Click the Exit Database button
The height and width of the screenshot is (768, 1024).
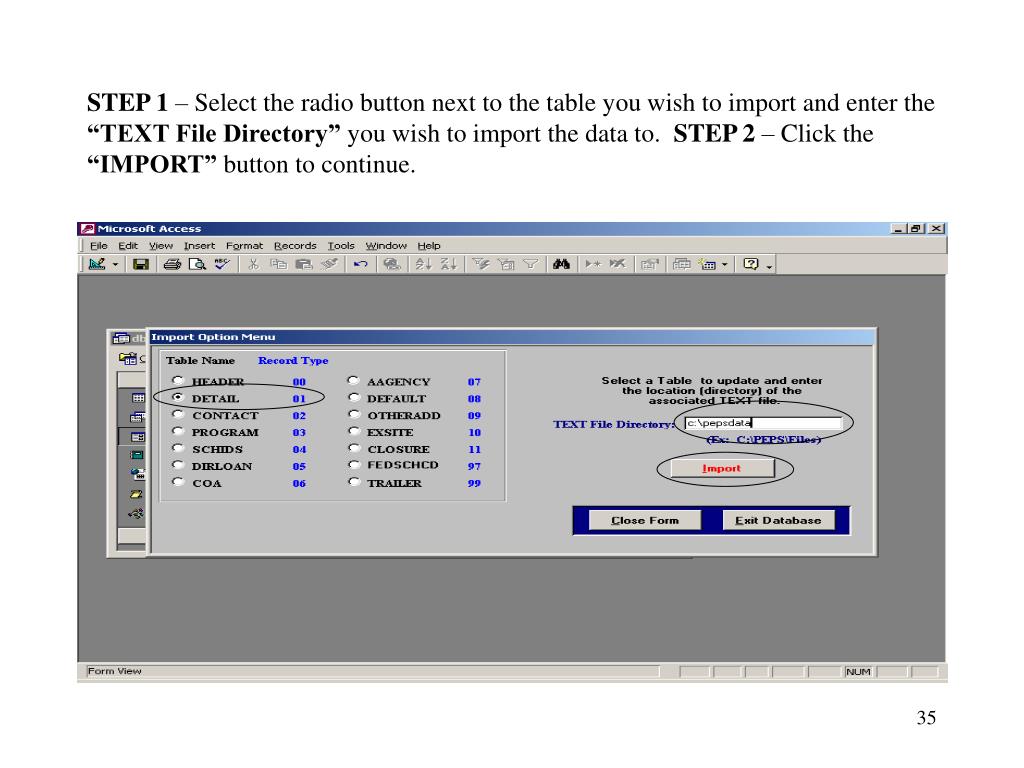[x=778, y=520]
